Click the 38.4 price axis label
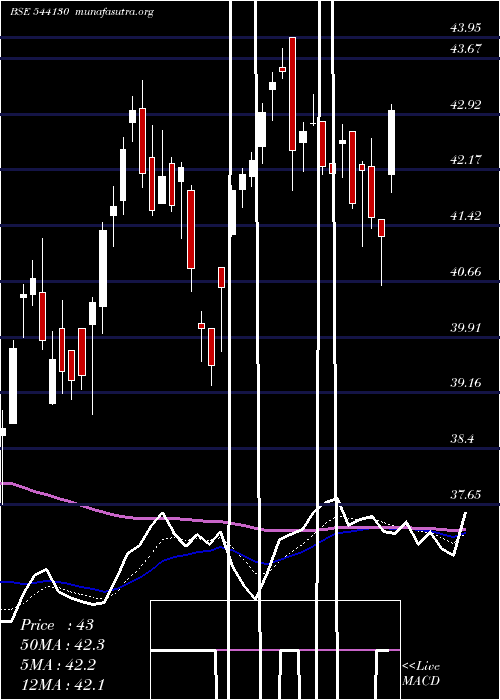 tap(462, 439)
